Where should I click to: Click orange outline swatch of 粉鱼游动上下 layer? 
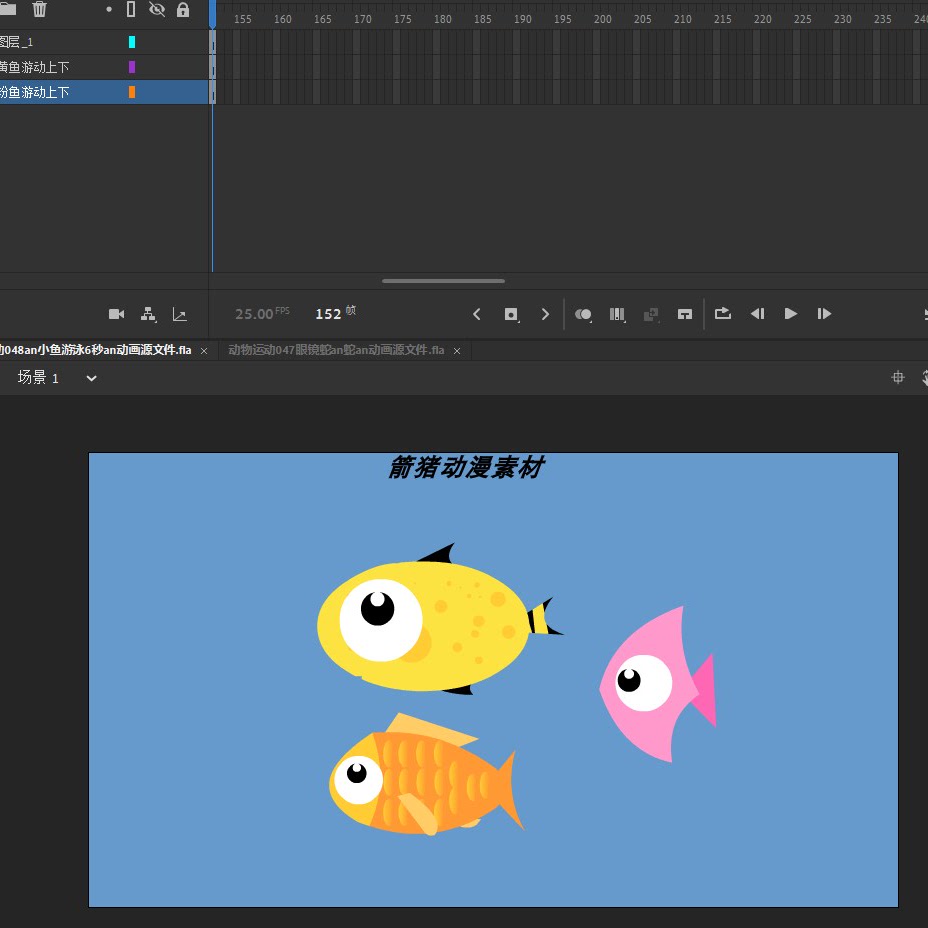click(x=132, y=92)
